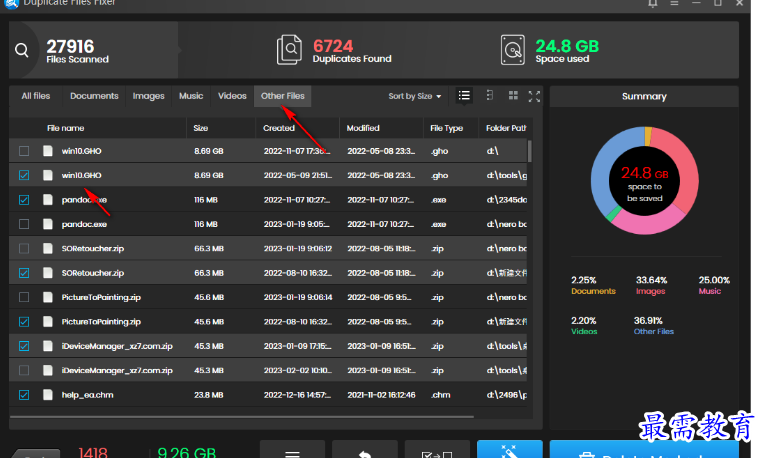Click the Delete Marked button

644,450
